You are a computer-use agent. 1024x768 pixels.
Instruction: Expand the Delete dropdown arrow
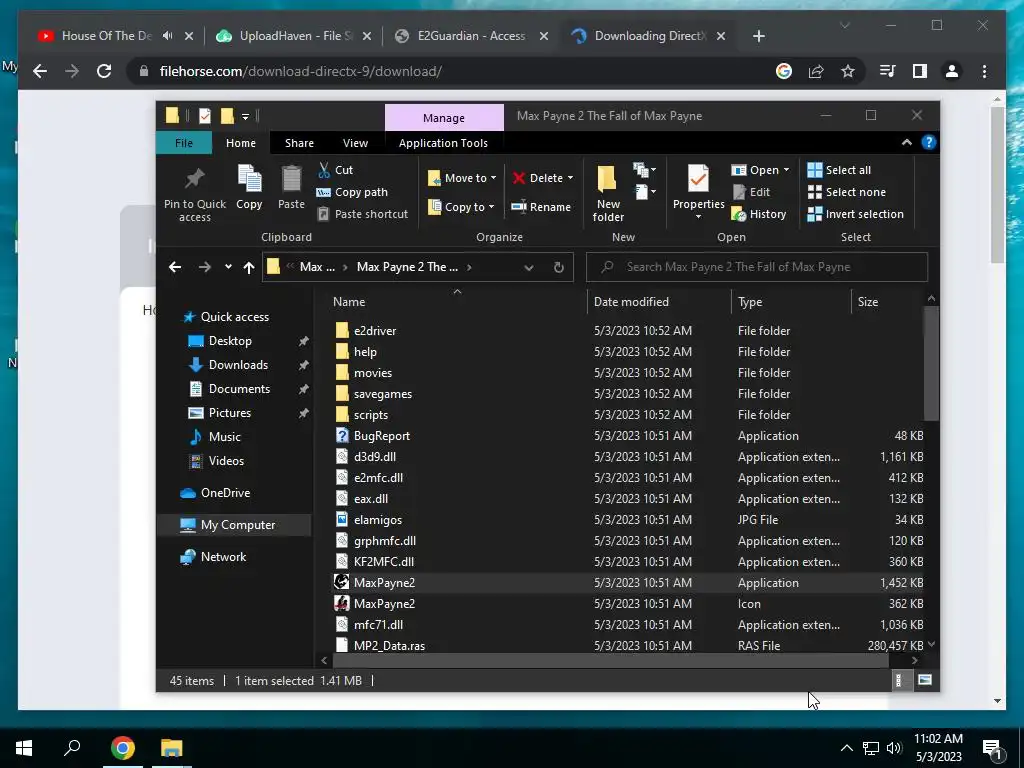(570, 178)
